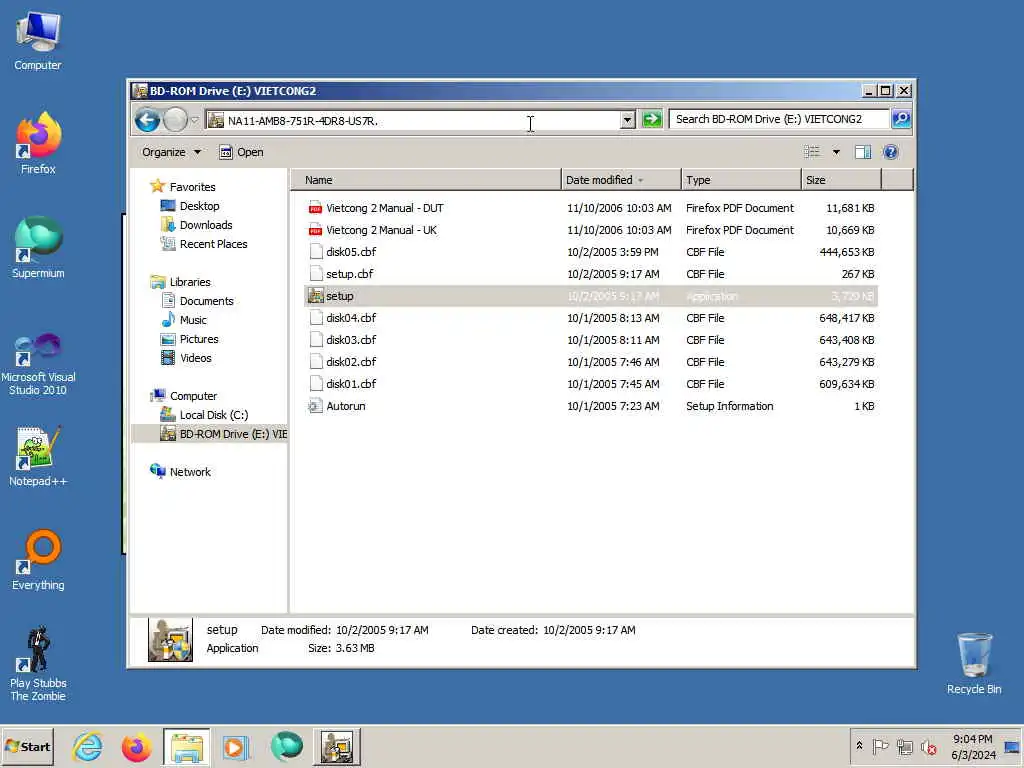The width and height of the screenshot is (1024, 768).
Task: Click in the address bar field
Action: 413,120
